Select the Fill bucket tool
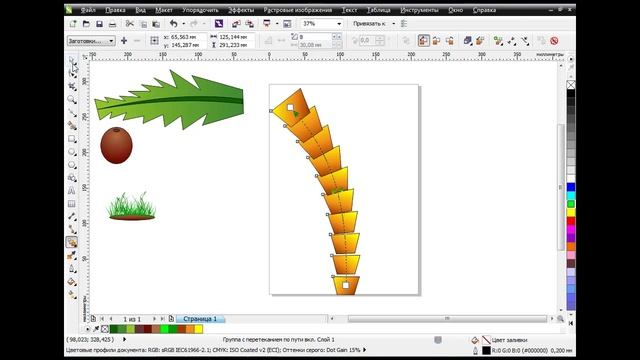The width and height of the screenshot is (640, 360). pyautogui.click(x=72, y=282)
